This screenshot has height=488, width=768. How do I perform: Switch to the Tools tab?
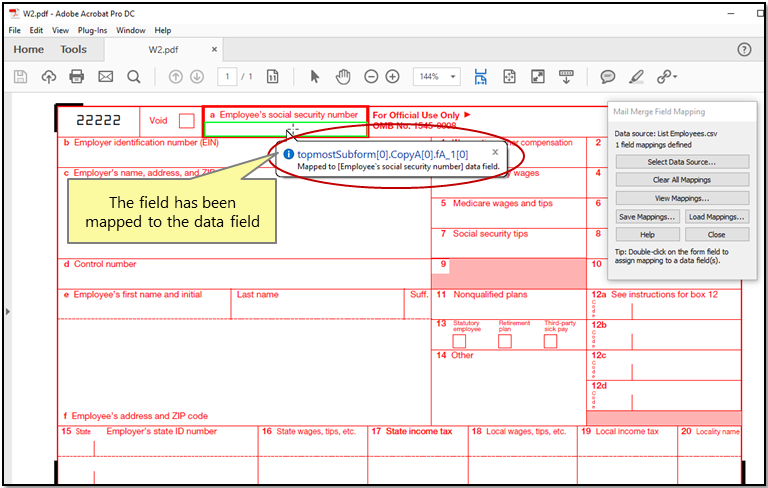click(73, 49)
